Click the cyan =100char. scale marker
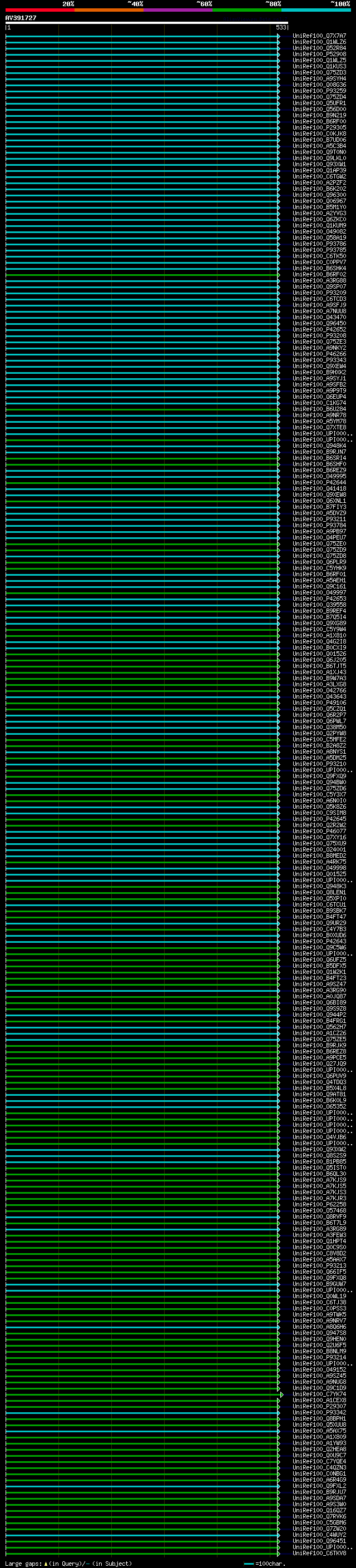356x1568 pixels. (248, 1563)
